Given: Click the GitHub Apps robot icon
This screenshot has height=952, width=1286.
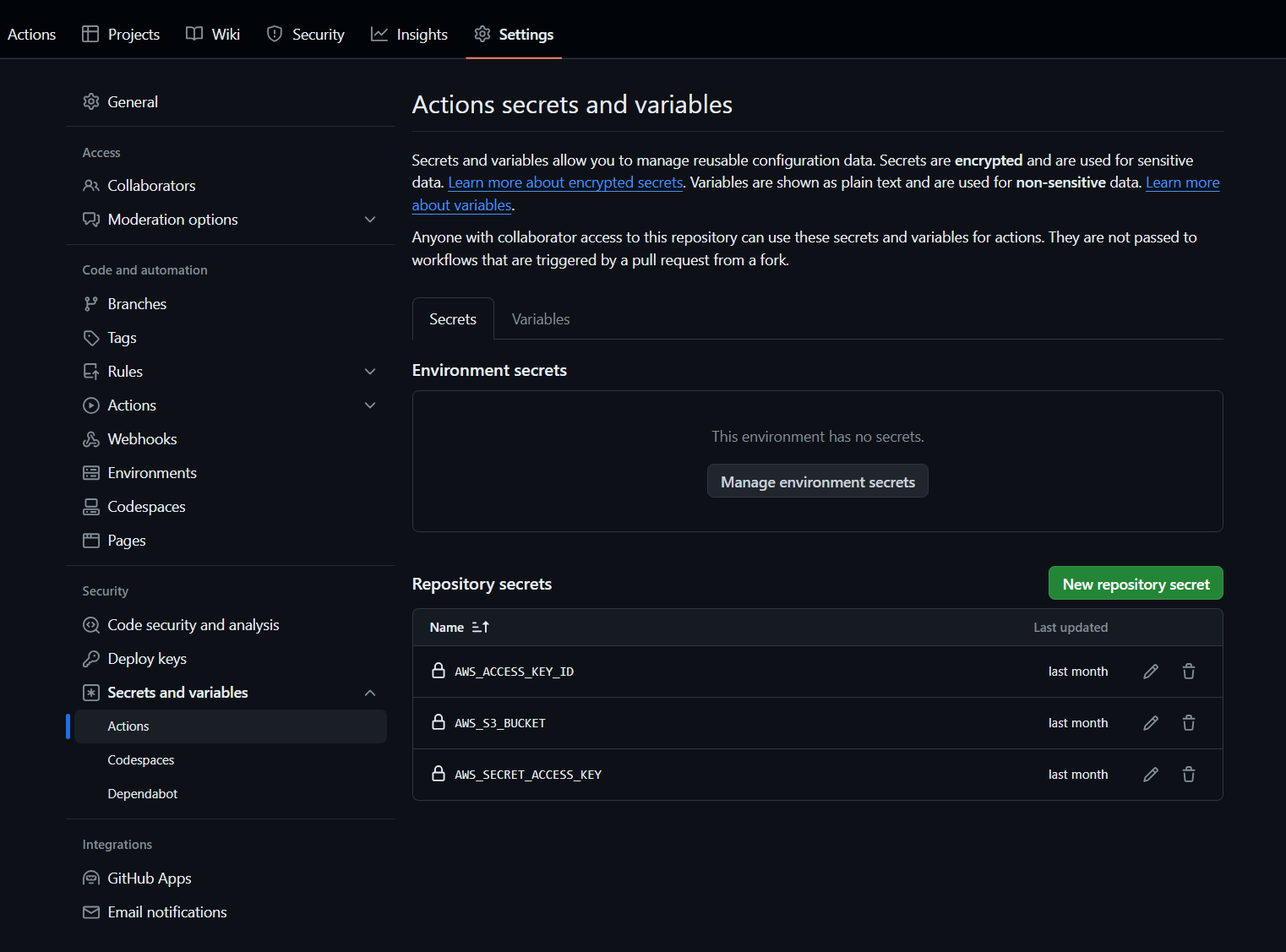Looking at the screenshot, I should [x=91, y=879].
